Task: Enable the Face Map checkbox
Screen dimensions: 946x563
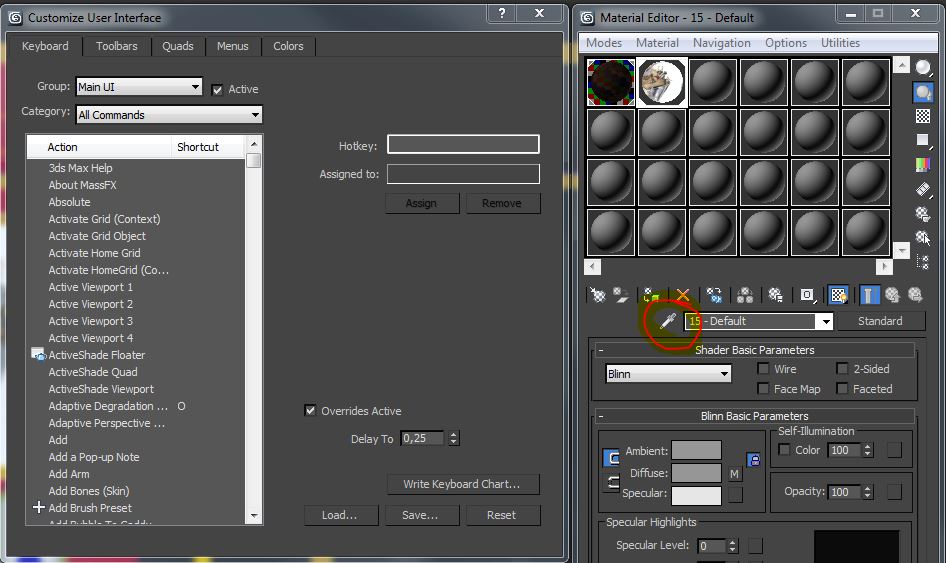Action: (763, 389)
